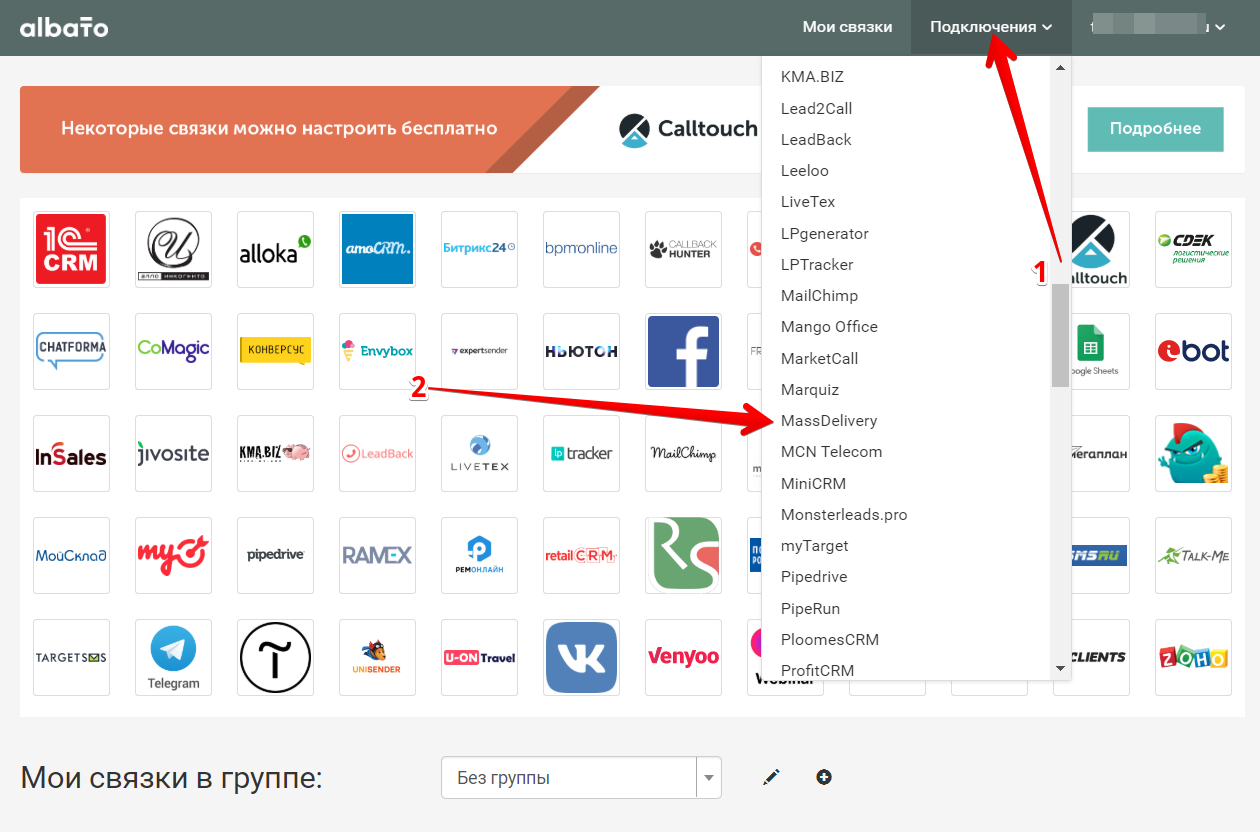Open the Zoho integration tile
1260x832 pixels.
(1193, 657)
